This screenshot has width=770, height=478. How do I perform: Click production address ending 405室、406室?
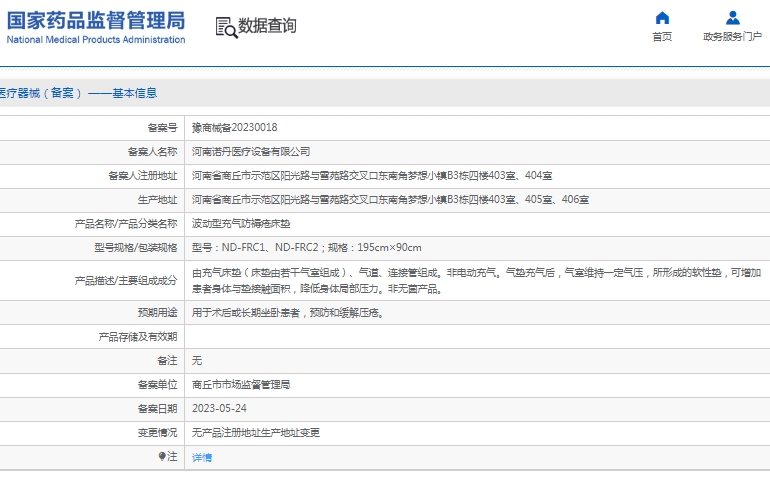[390, 200]
